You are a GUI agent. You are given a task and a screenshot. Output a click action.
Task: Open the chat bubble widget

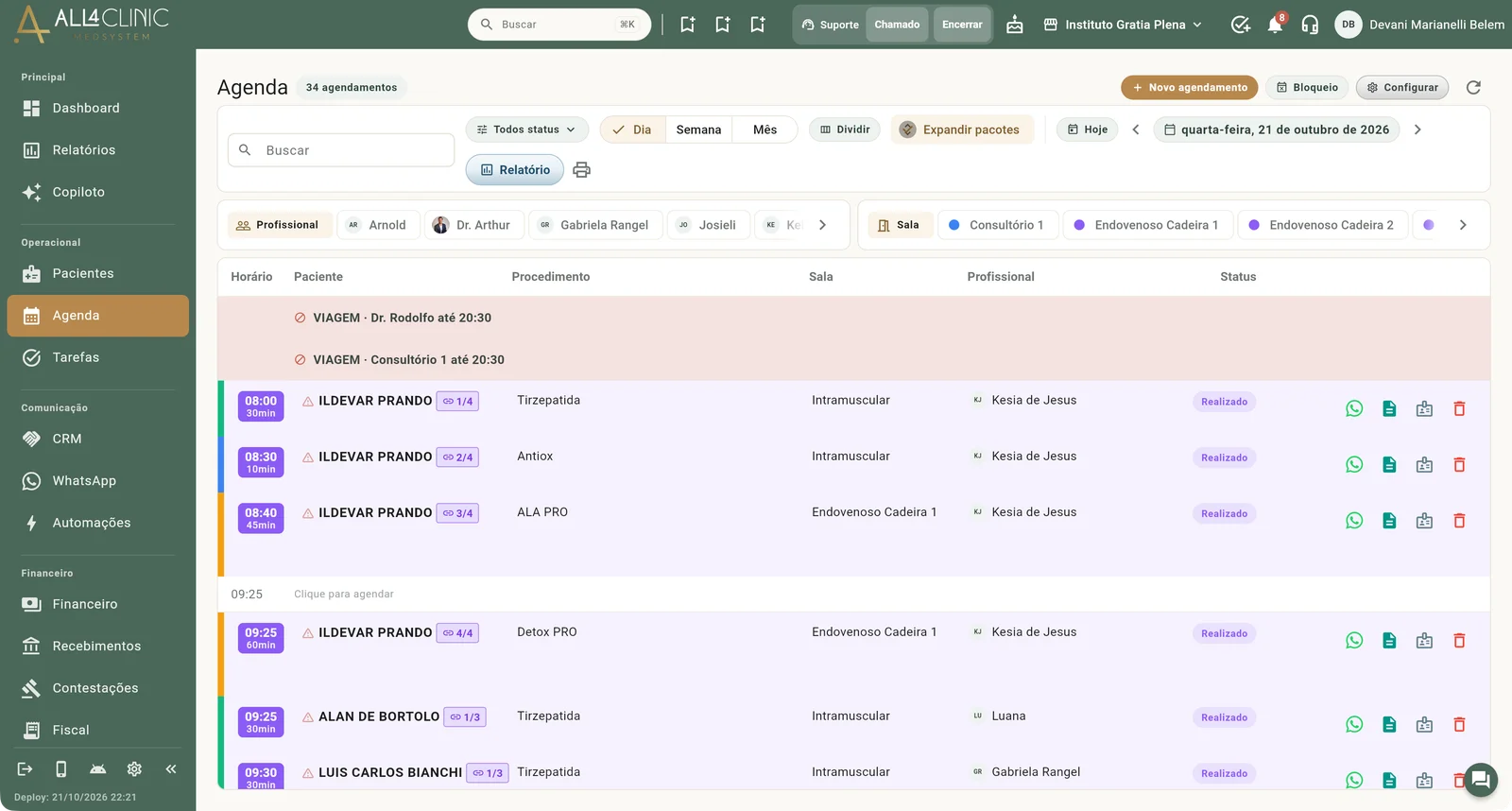click(1480, 780)
